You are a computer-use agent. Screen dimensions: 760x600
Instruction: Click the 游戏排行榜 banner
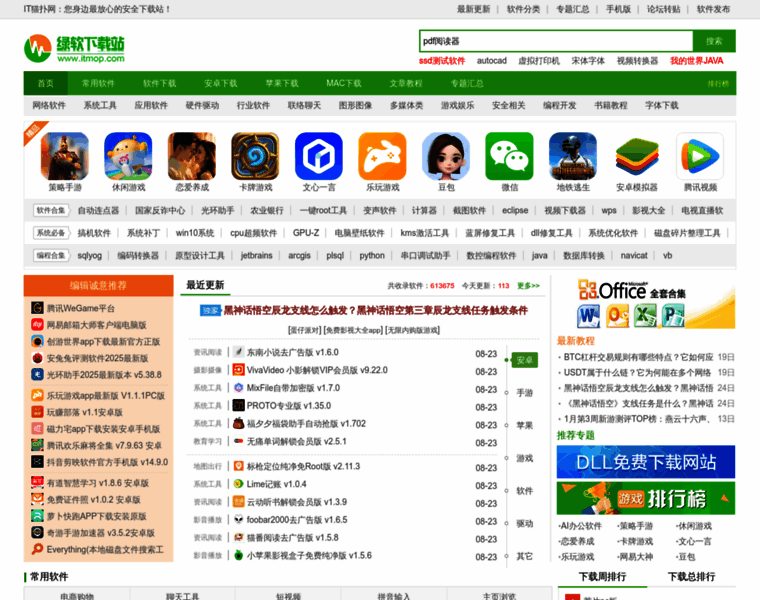click(646, 498)
